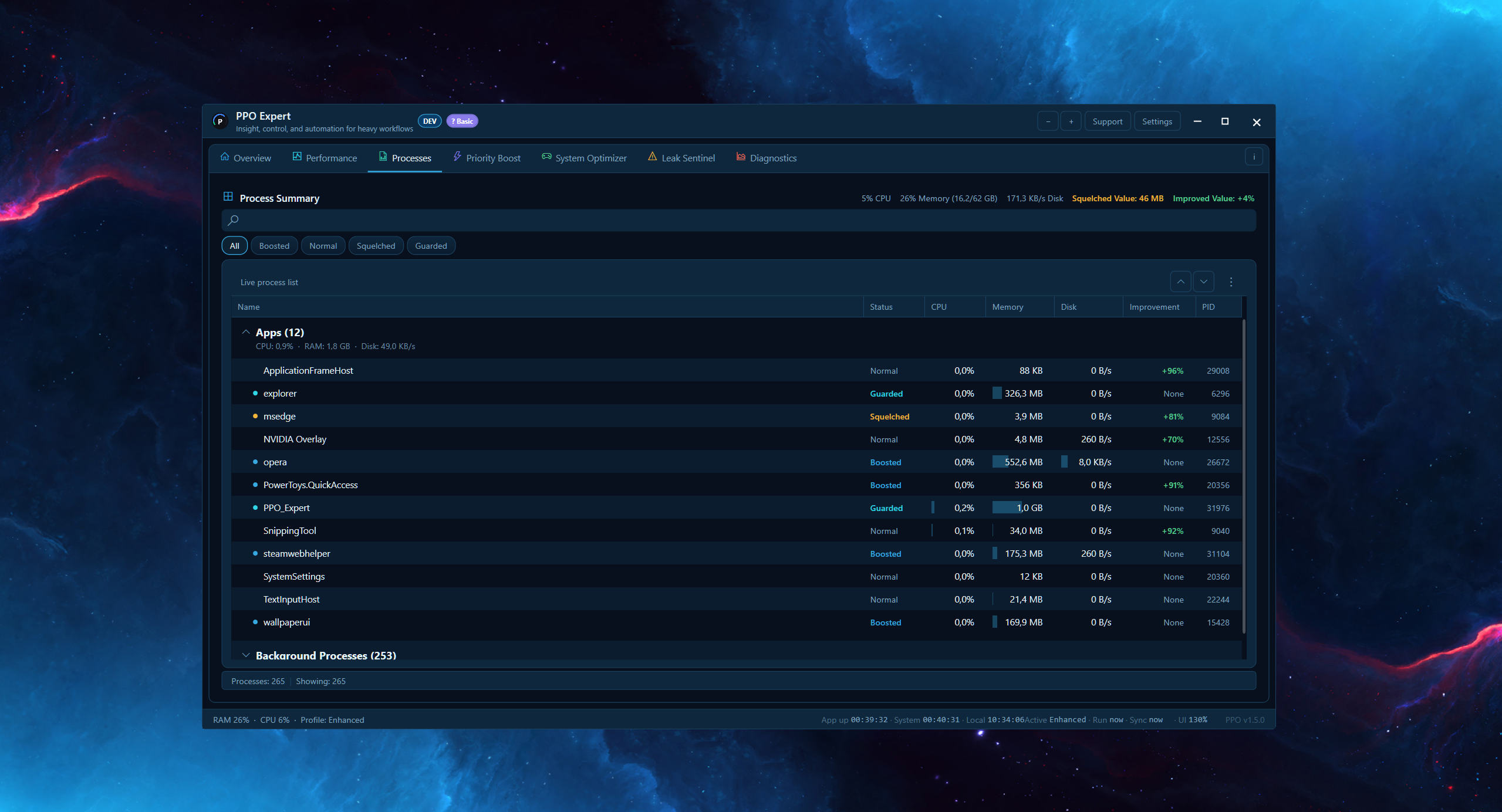1502x812 pixels.
Task: Click explorer memory usage bar
Action: 997,393
